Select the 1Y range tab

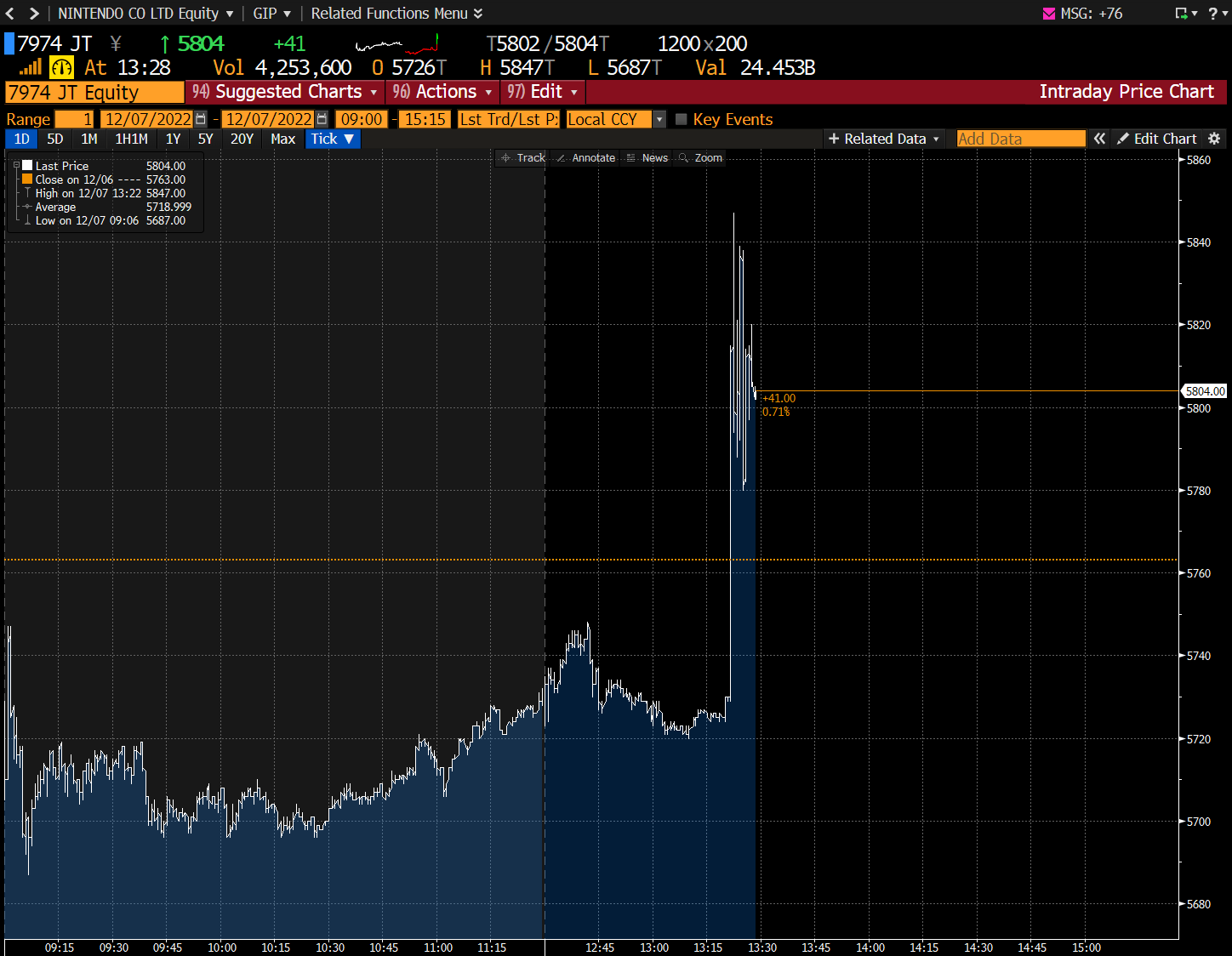pos(173,139)
